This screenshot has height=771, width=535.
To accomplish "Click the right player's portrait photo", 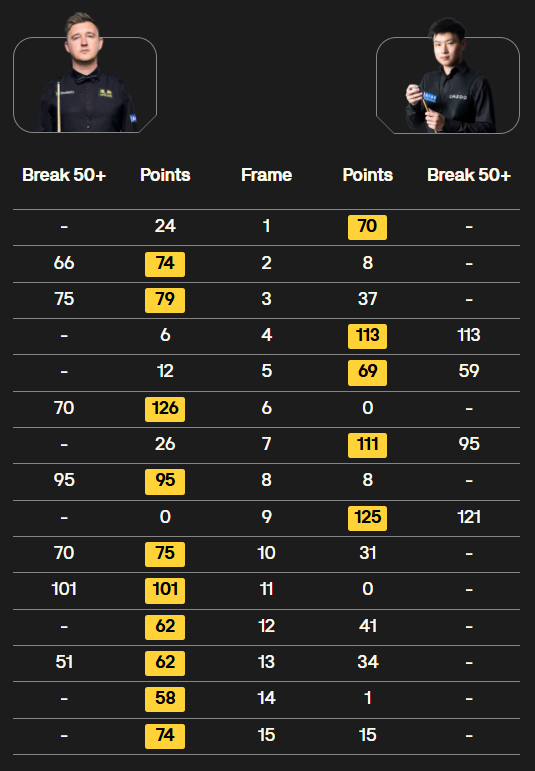I will coord(448,76).
